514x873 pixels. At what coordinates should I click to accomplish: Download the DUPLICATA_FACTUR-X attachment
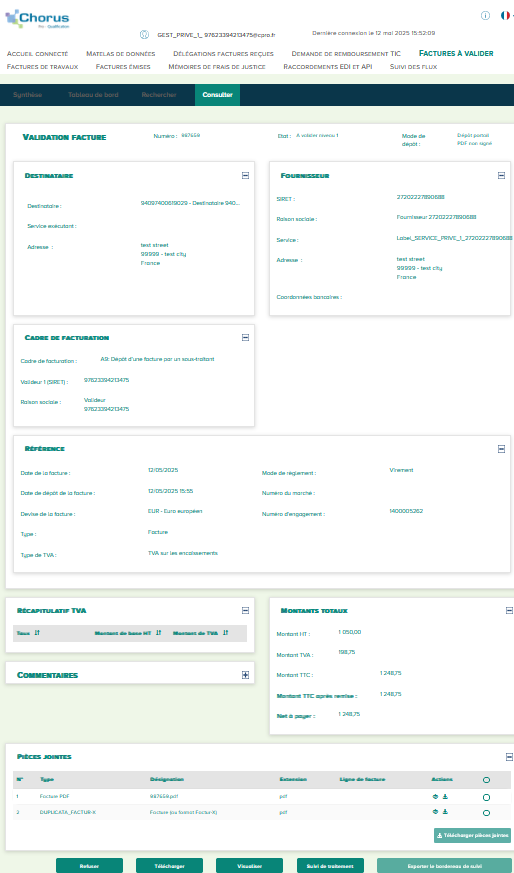(x=445, y=812)
